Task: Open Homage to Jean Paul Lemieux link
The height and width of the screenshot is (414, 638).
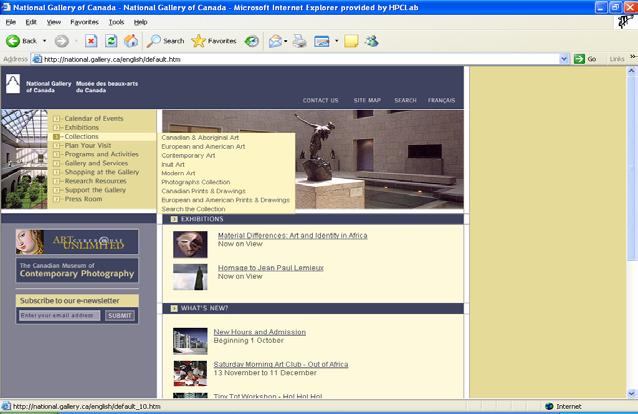Action: pyautogui.click(x=271, y=268)
